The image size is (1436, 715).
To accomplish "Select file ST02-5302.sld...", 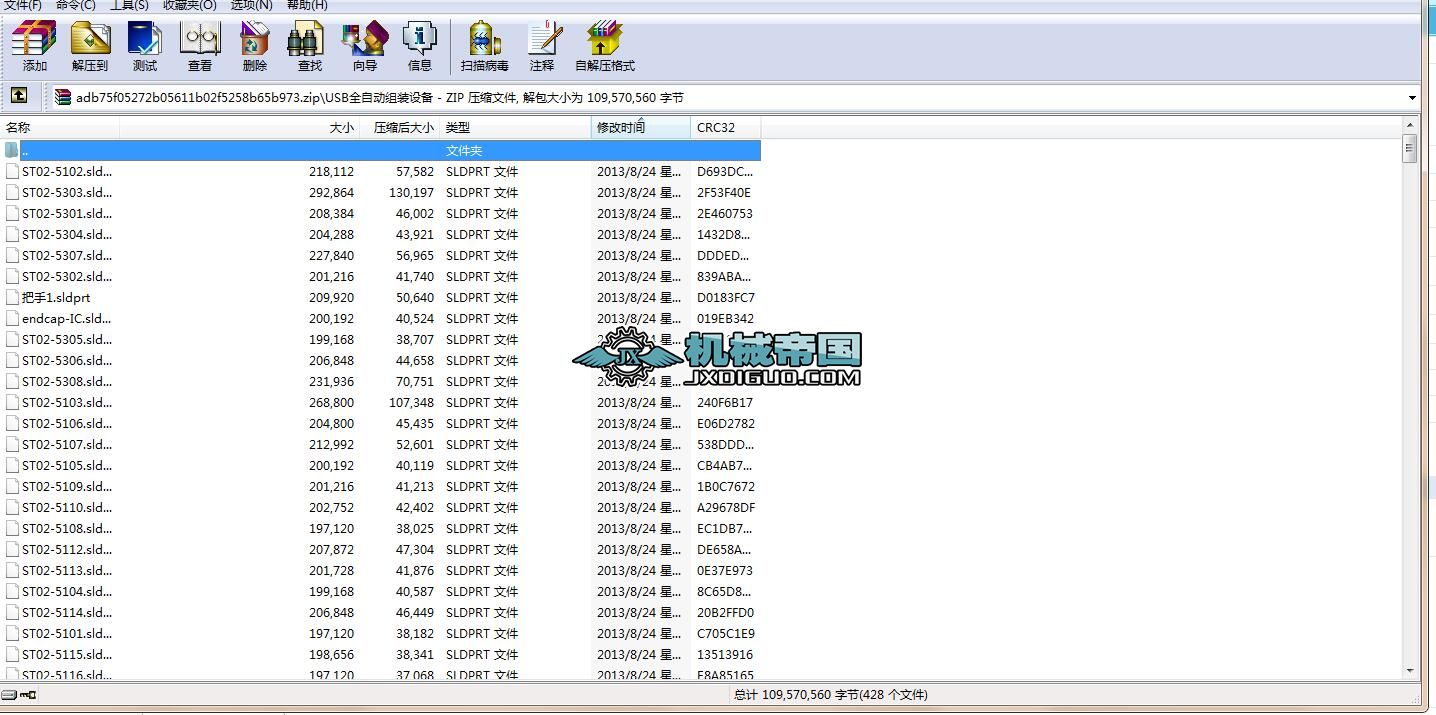I will point(67,276).
